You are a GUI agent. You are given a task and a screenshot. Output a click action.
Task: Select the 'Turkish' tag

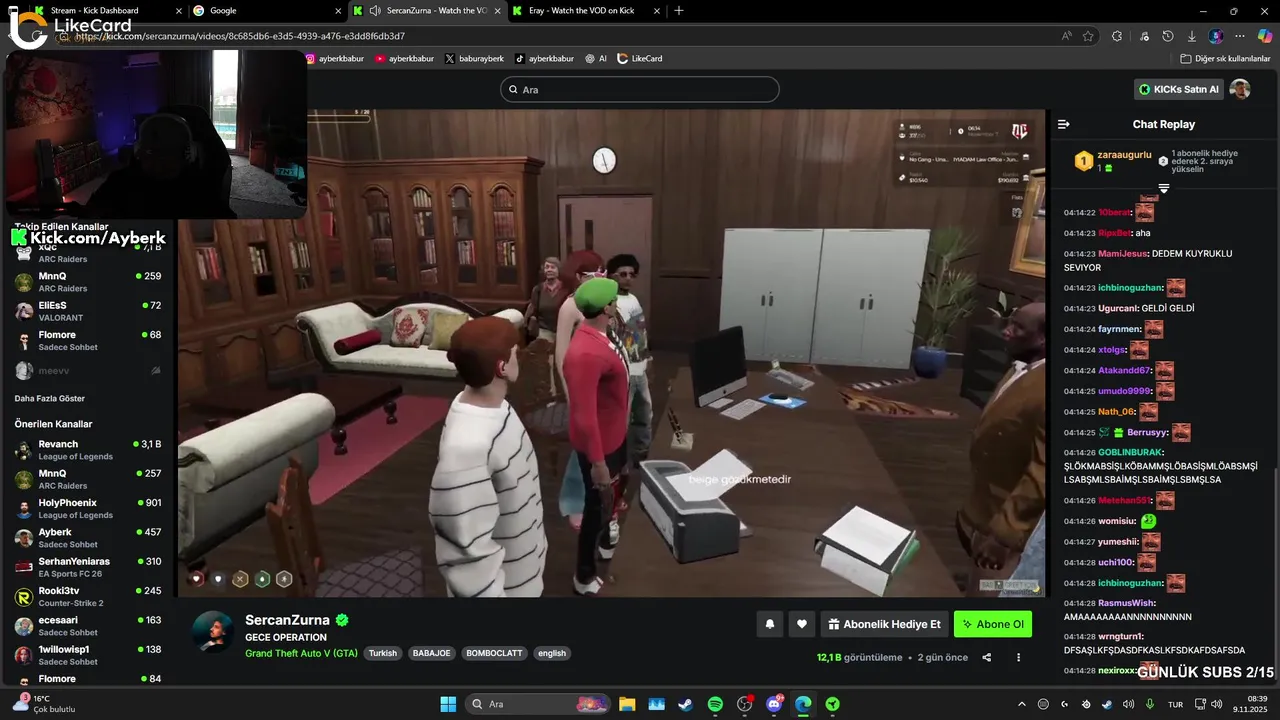(x=383, y=653)
